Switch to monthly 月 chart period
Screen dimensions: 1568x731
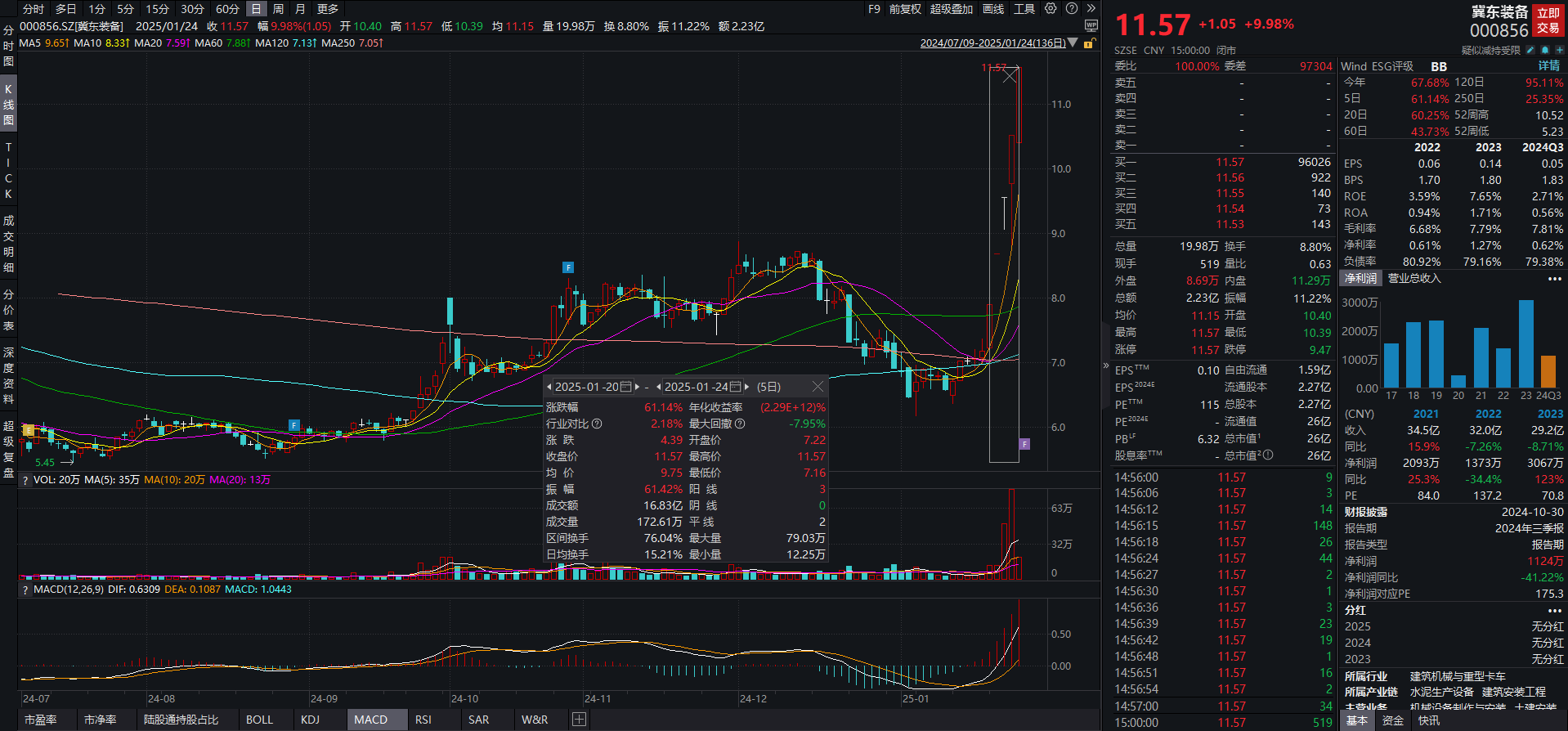point(300,9)
